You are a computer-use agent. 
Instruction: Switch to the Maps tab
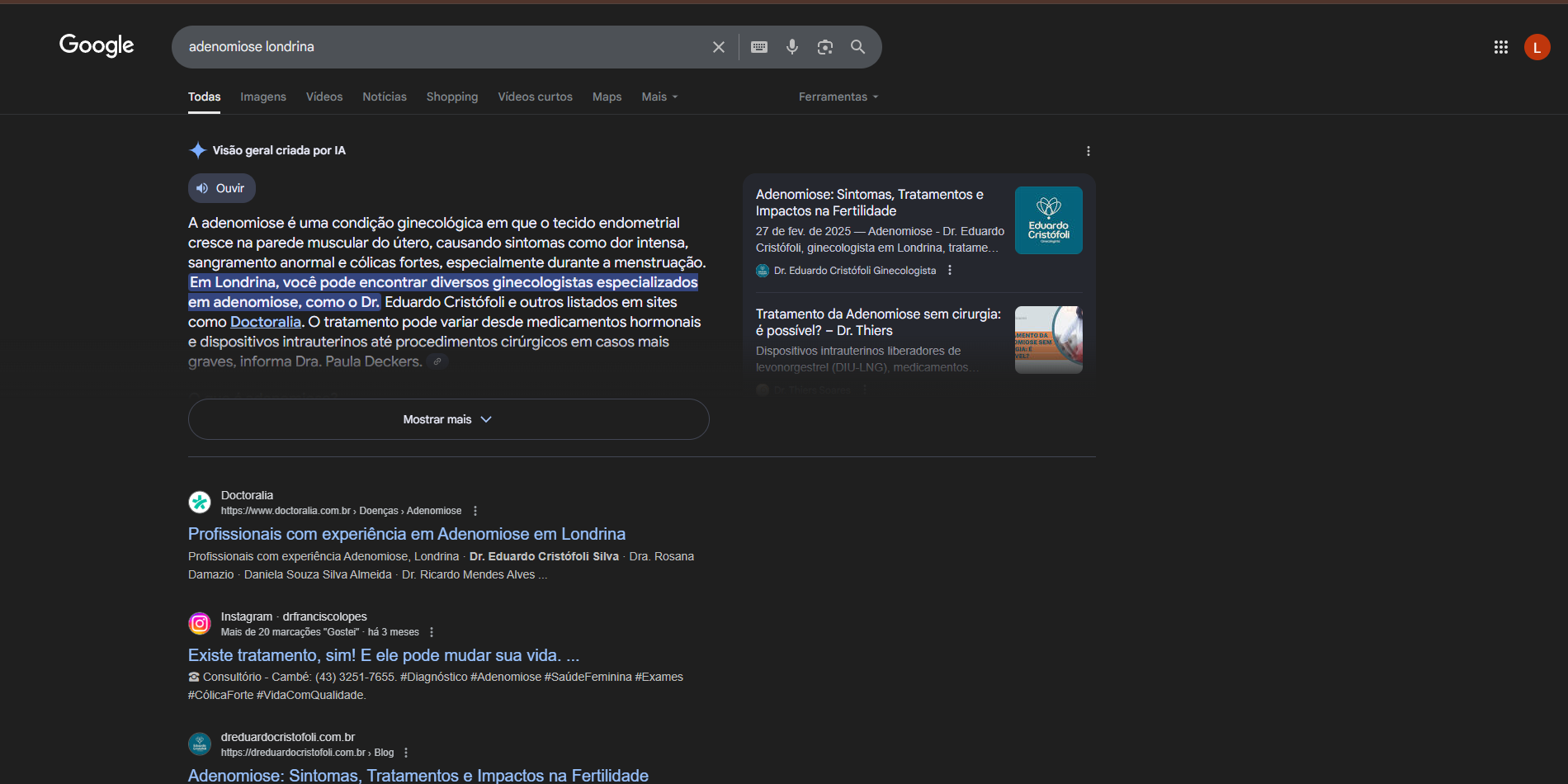click(607, 97)
